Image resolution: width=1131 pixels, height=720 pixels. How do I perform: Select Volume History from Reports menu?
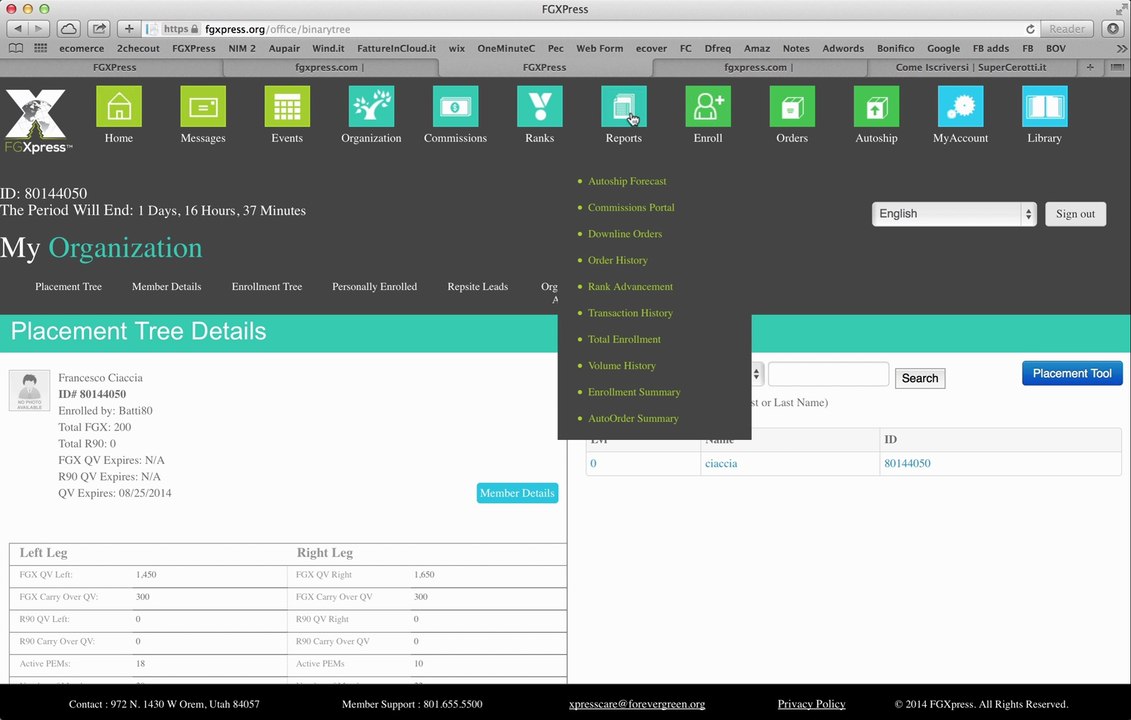(622, 365)
